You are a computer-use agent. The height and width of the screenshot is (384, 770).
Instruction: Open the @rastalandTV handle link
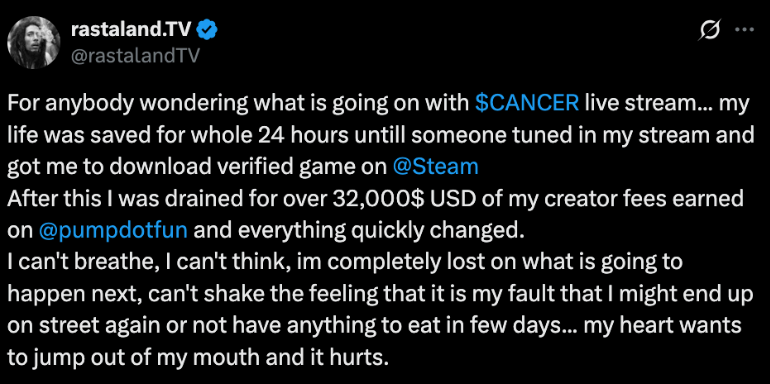(136, 56)
